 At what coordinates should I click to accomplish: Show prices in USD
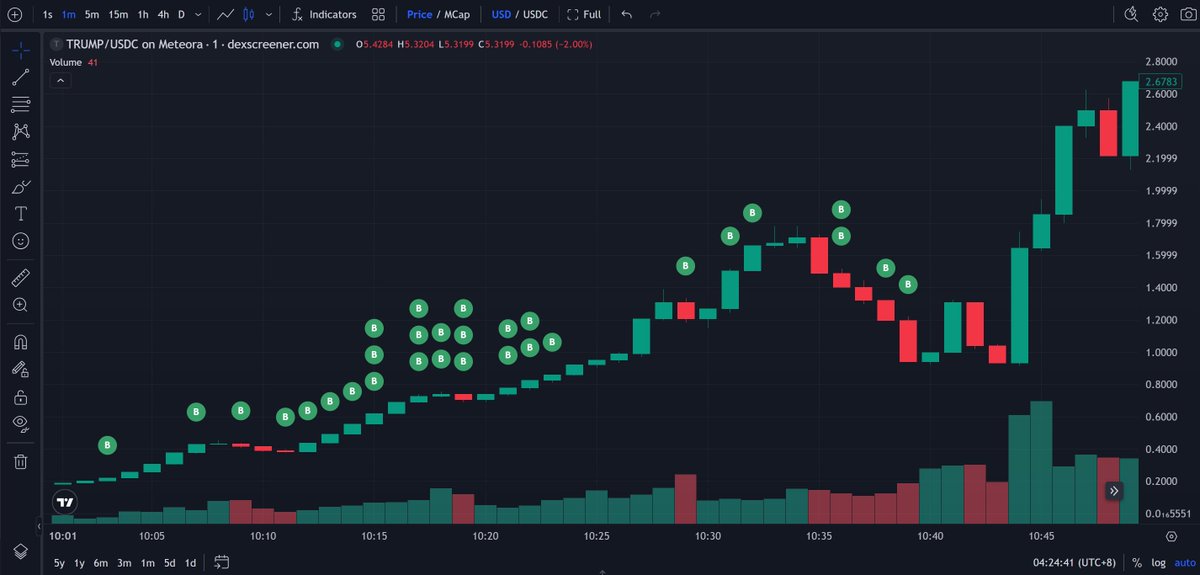click(501, 15)
